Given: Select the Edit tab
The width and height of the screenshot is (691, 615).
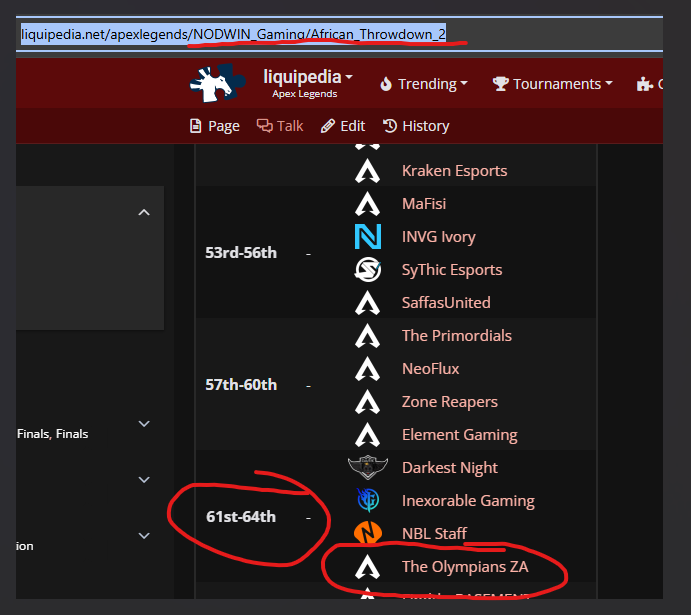Looking at the screenshot, I should 343,126.
